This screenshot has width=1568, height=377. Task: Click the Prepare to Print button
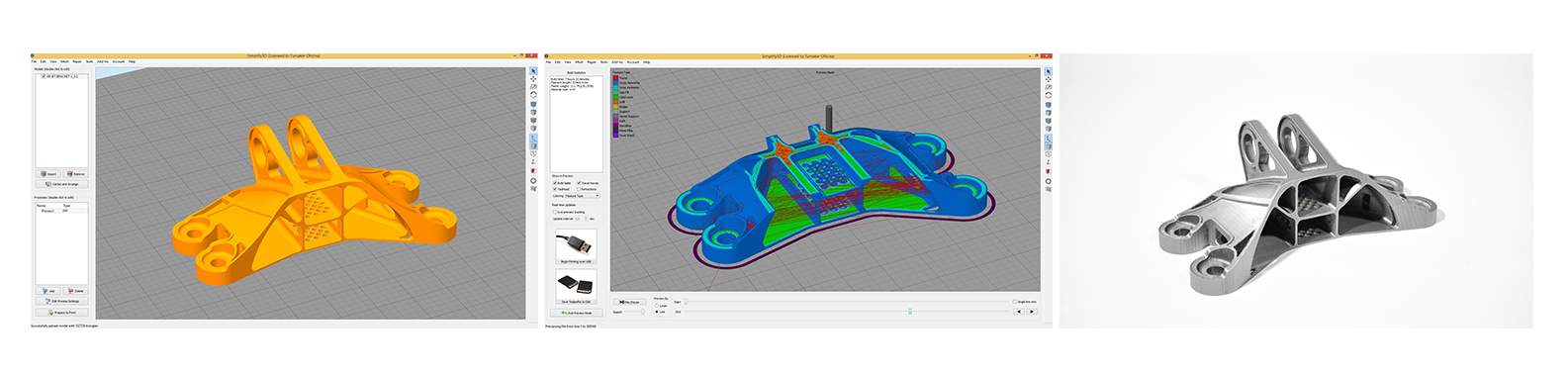click(62, 313)
